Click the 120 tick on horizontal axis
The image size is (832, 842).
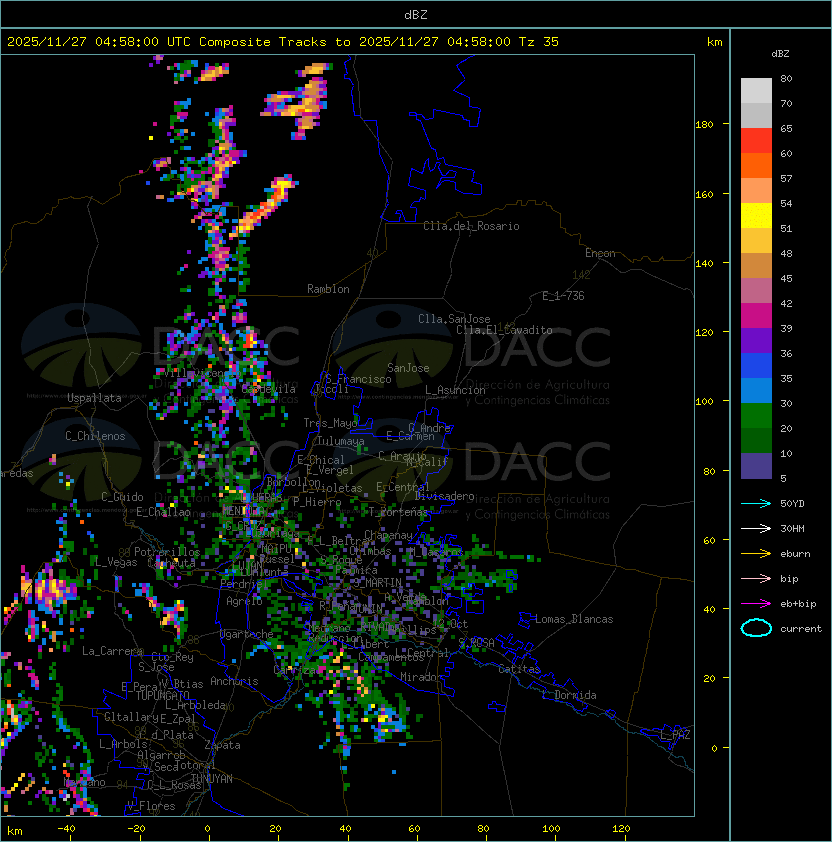621,828
